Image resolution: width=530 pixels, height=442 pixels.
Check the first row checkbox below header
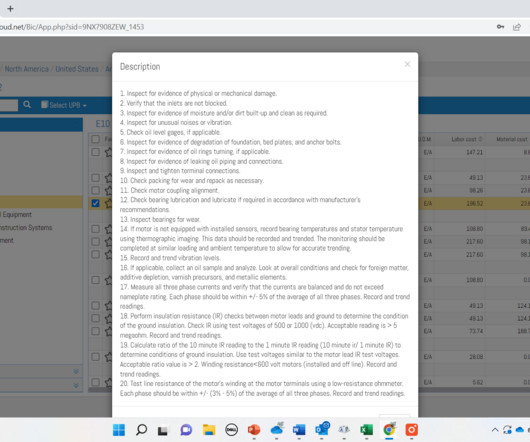96,152
